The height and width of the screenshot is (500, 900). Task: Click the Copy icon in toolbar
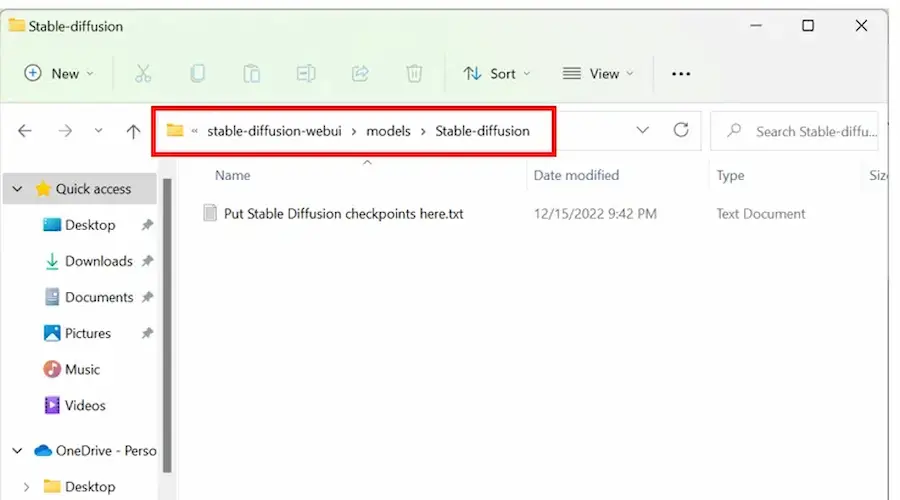198,73
